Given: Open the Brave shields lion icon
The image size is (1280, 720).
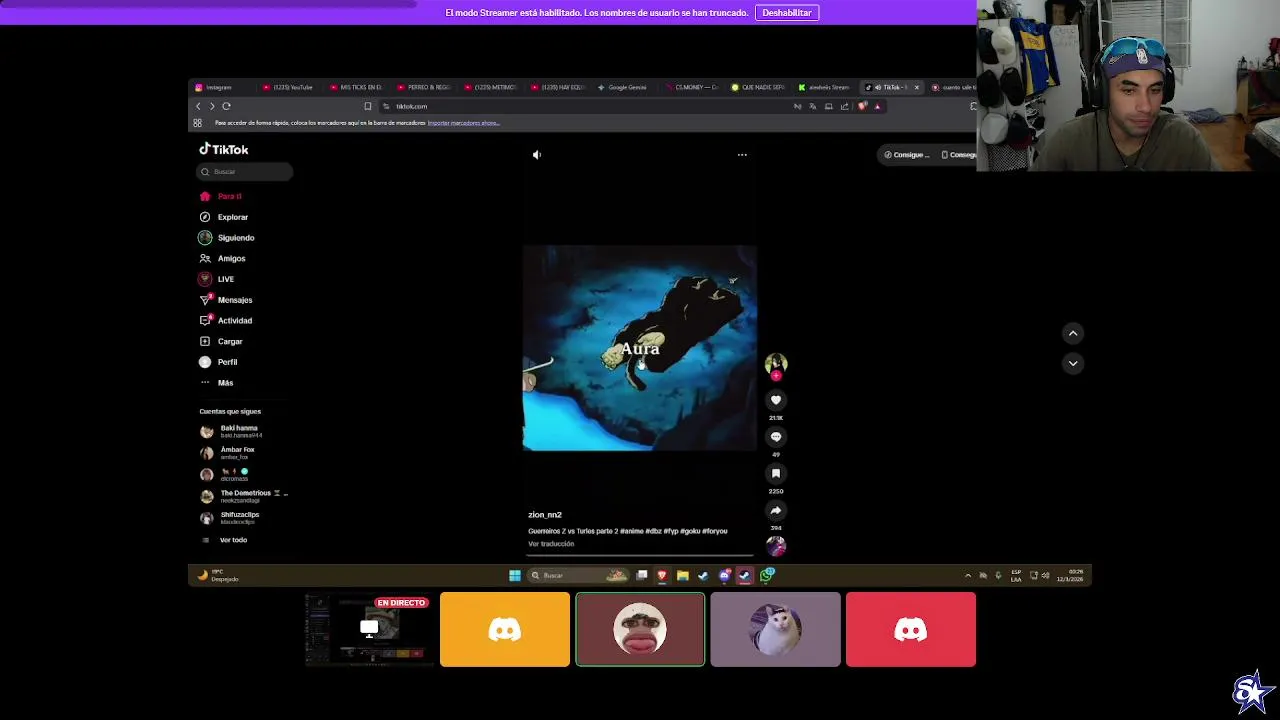Looking at the screenshot, I should [x=862, y=106].
